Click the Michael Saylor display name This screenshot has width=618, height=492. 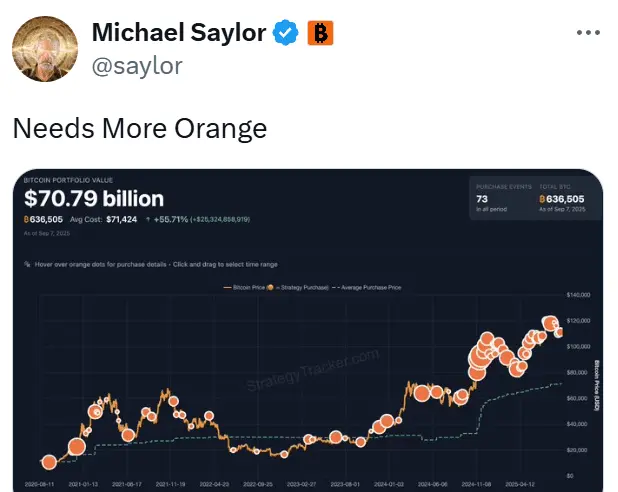coord(179,32)
